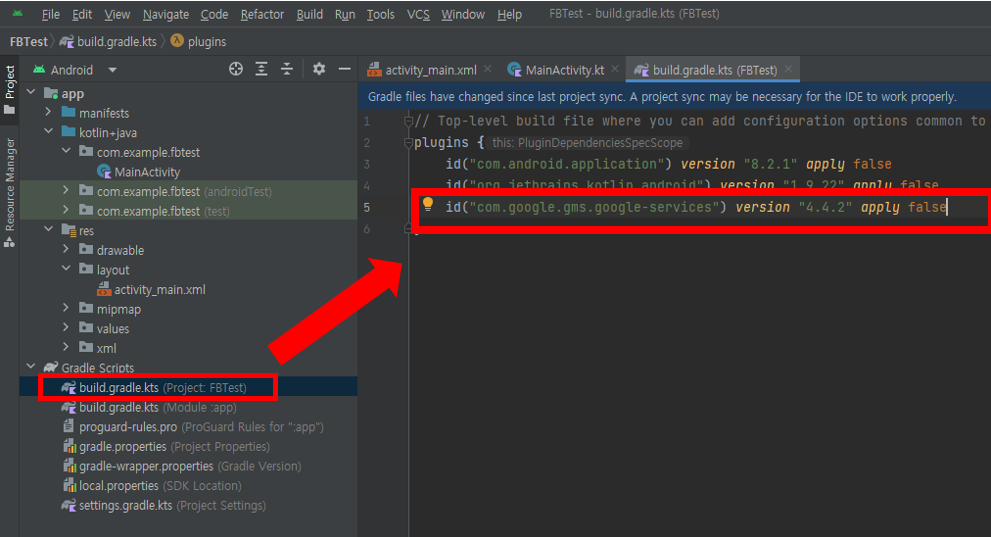Click the build.gradle.kts breadcrumb
The width and height of the screenshot is (991, 537).
click(x=109, y=42)
